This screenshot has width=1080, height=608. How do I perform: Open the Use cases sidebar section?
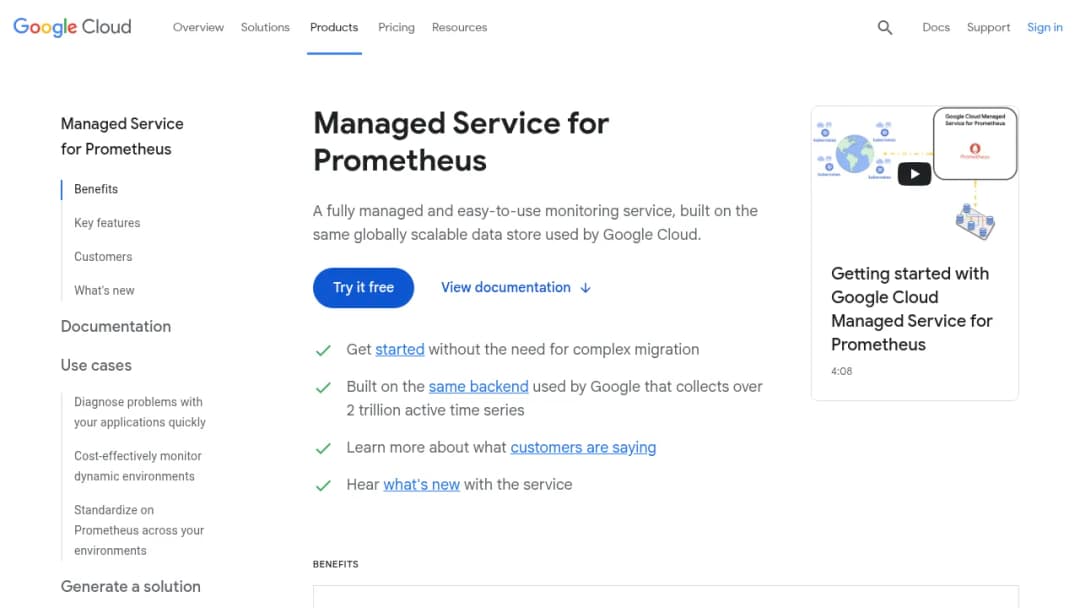96,366
